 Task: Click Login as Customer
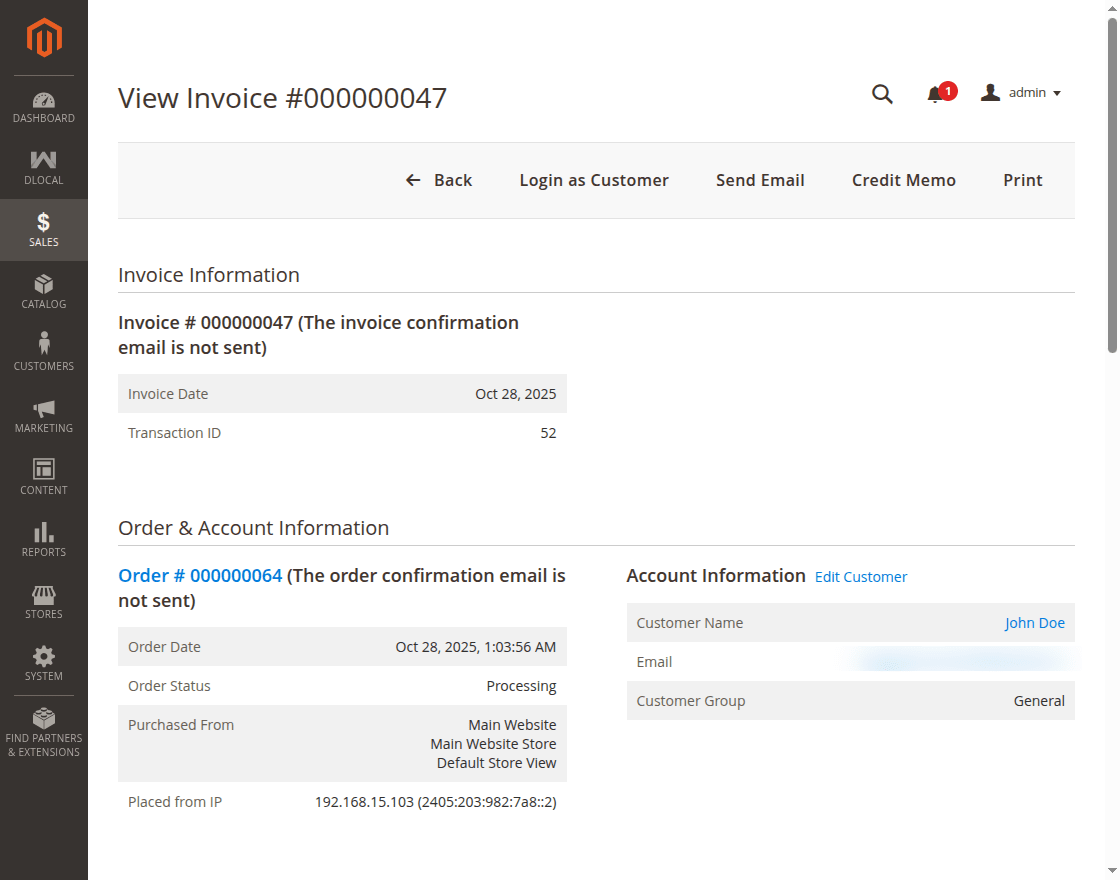click(x=594, y=180)
